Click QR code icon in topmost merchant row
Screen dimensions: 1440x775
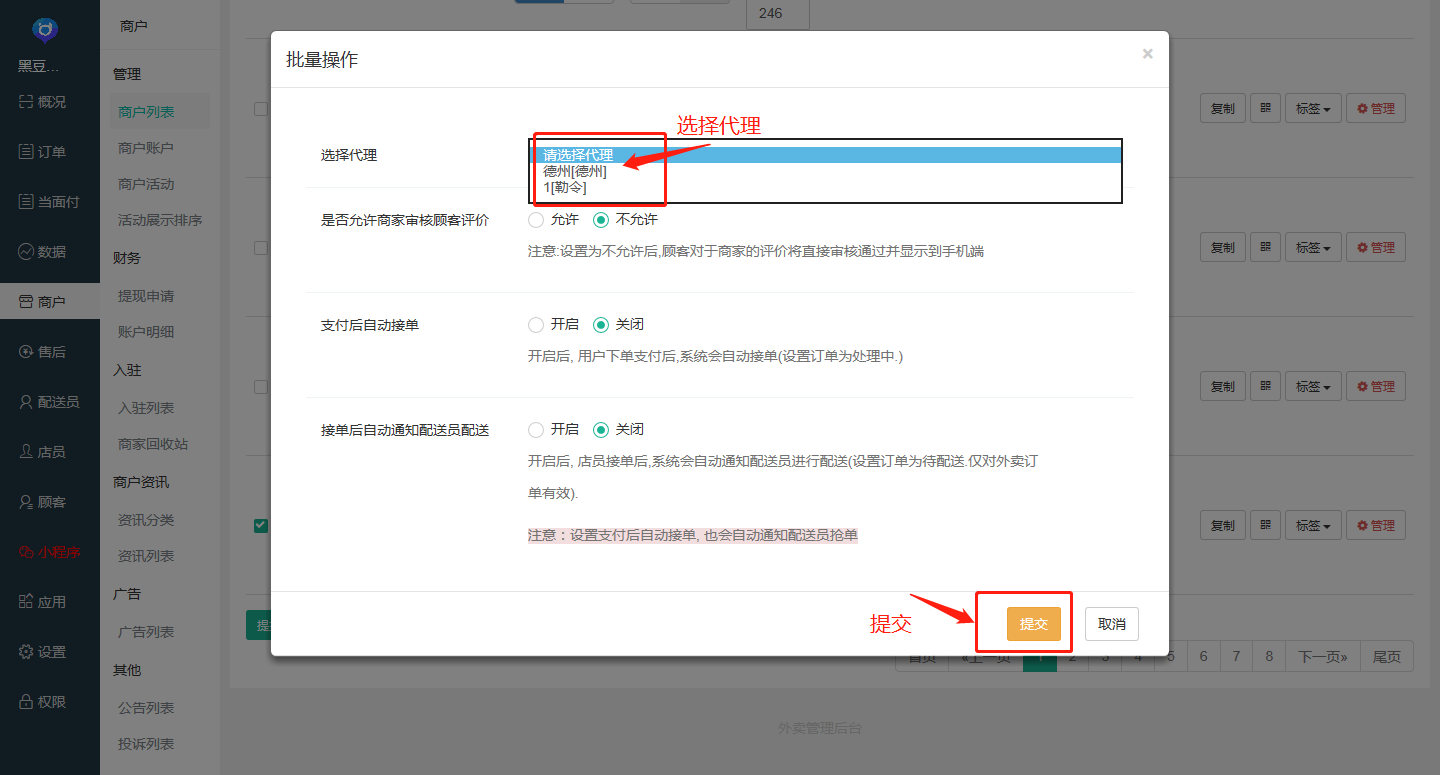(x=1265, y=108)
